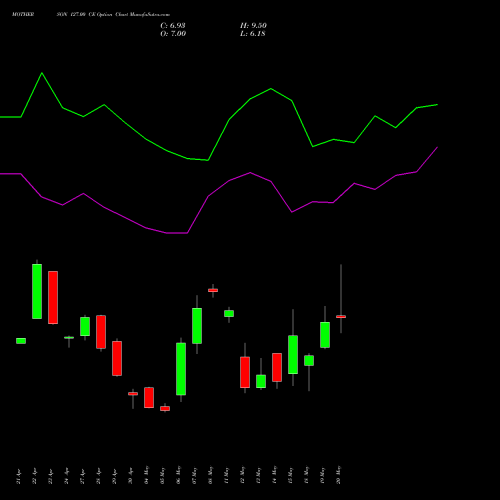Select the '23 Apr' date label
Screen dimensions: 500x500
[51, 477]
